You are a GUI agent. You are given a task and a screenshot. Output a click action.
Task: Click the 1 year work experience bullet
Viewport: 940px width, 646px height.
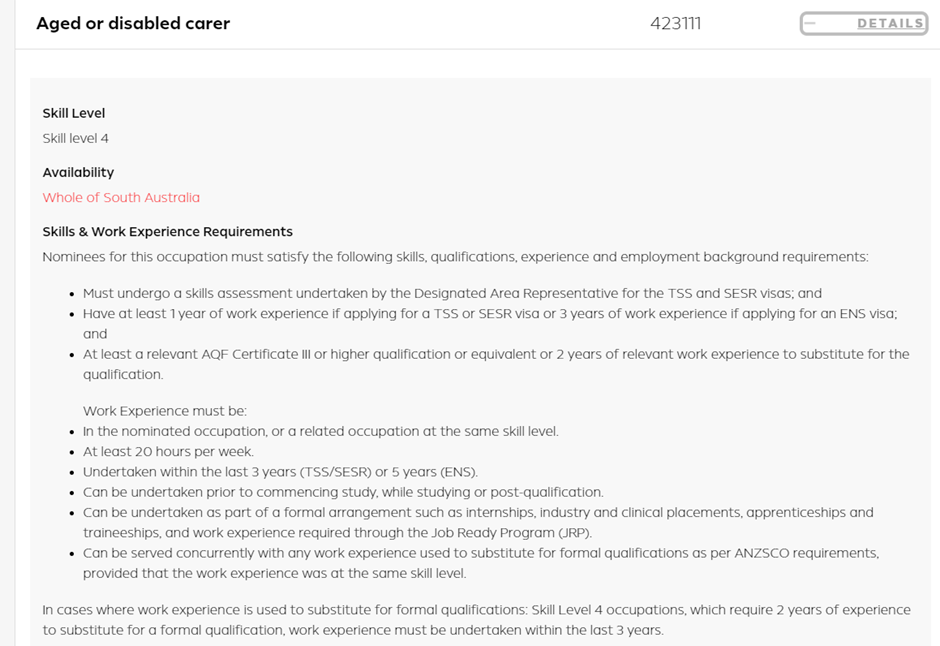(x=490, y=324)
